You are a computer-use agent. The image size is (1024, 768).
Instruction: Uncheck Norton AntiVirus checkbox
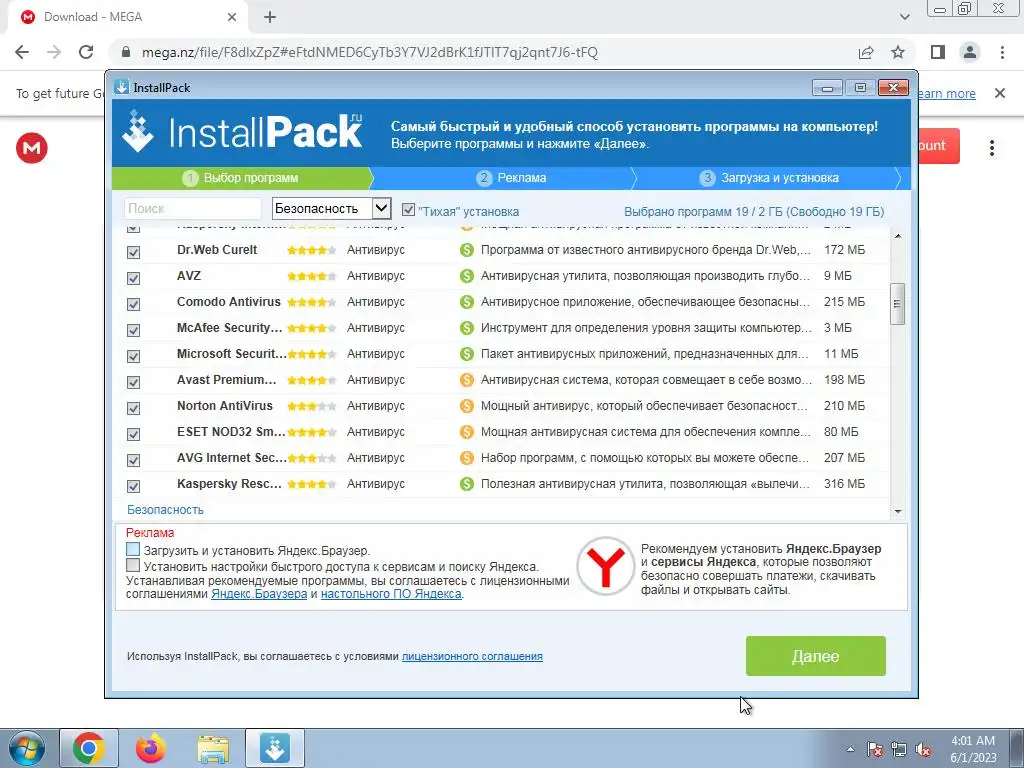tap(133, 408)
